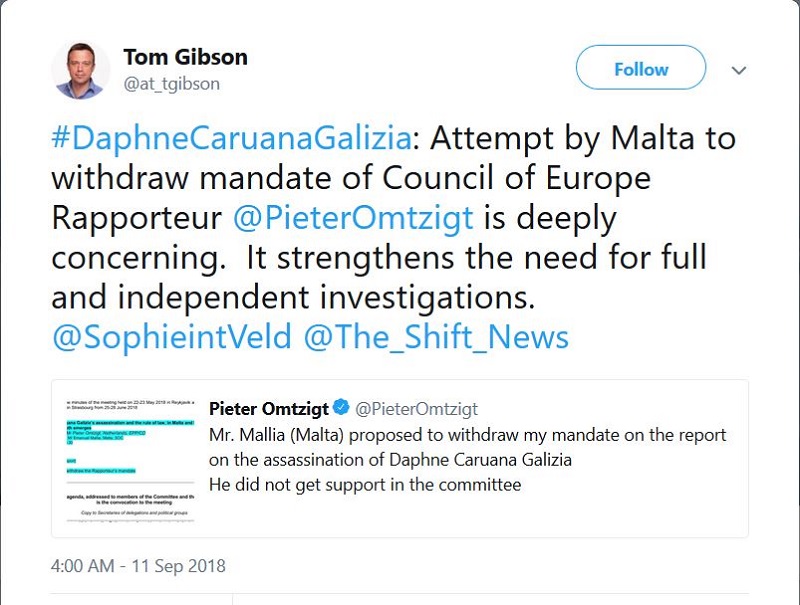Click the @PieterOmtzigt handle in quoted tweet
Viewport: 800px width, 605px height.
[417, 408]
